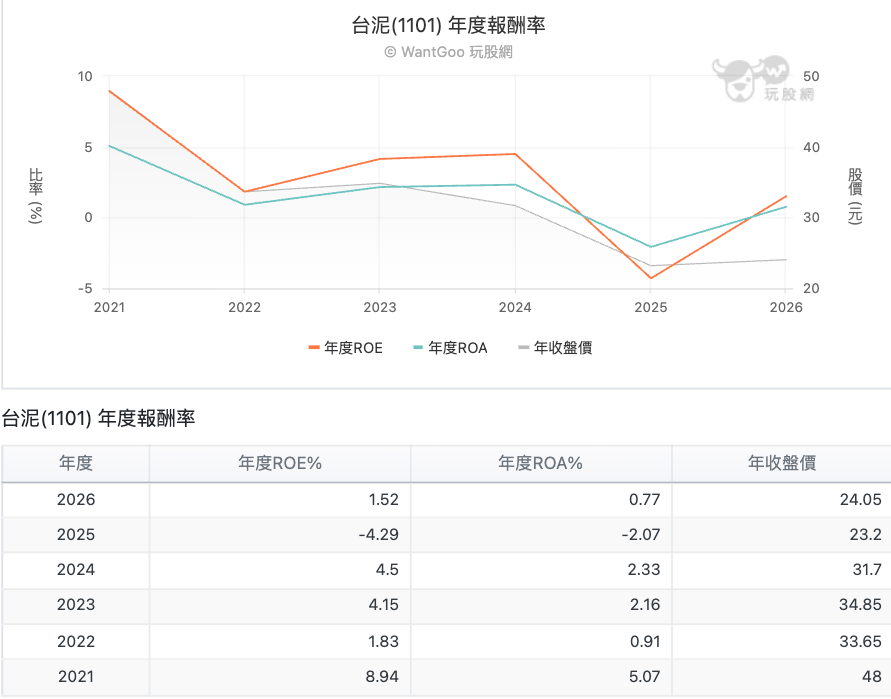This screenshot has height=699, width=891.
Task: Click ROA value 2.16 for 2023
Action: pyautogui.click(x=645, y=605)
